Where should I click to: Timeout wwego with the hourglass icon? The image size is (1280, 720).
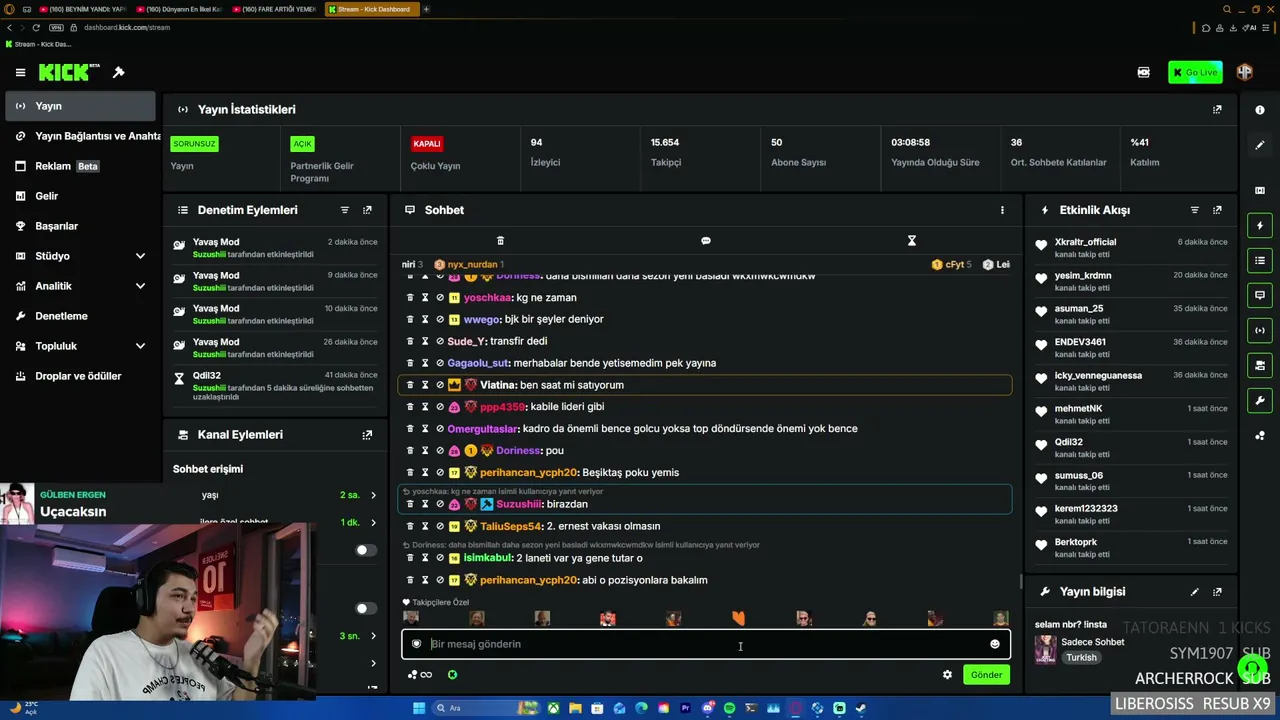pos(425,320)
